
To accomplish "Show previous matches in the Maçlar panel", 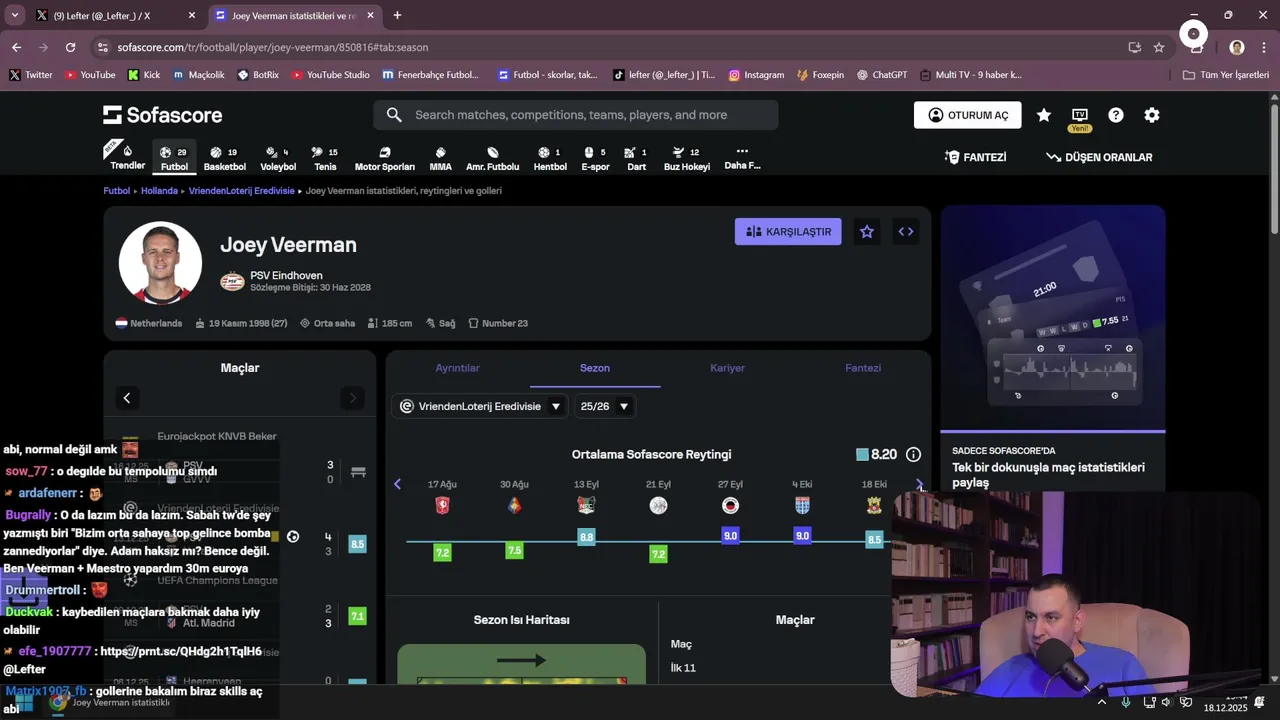I will 127,398.
